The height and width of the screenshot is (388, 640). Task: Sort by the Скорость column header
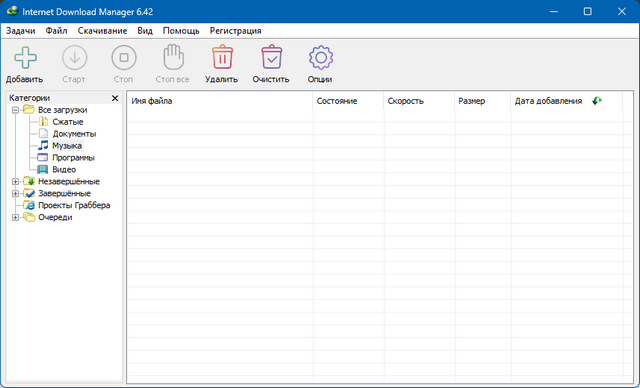click(x=419, y=101)
